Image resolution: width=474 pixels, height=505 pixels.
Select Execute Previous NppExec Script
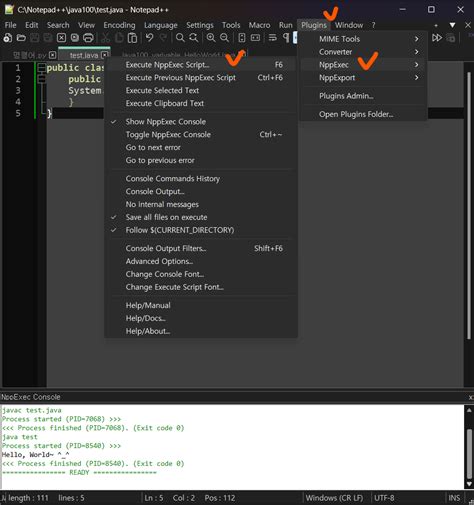point(200,78)
